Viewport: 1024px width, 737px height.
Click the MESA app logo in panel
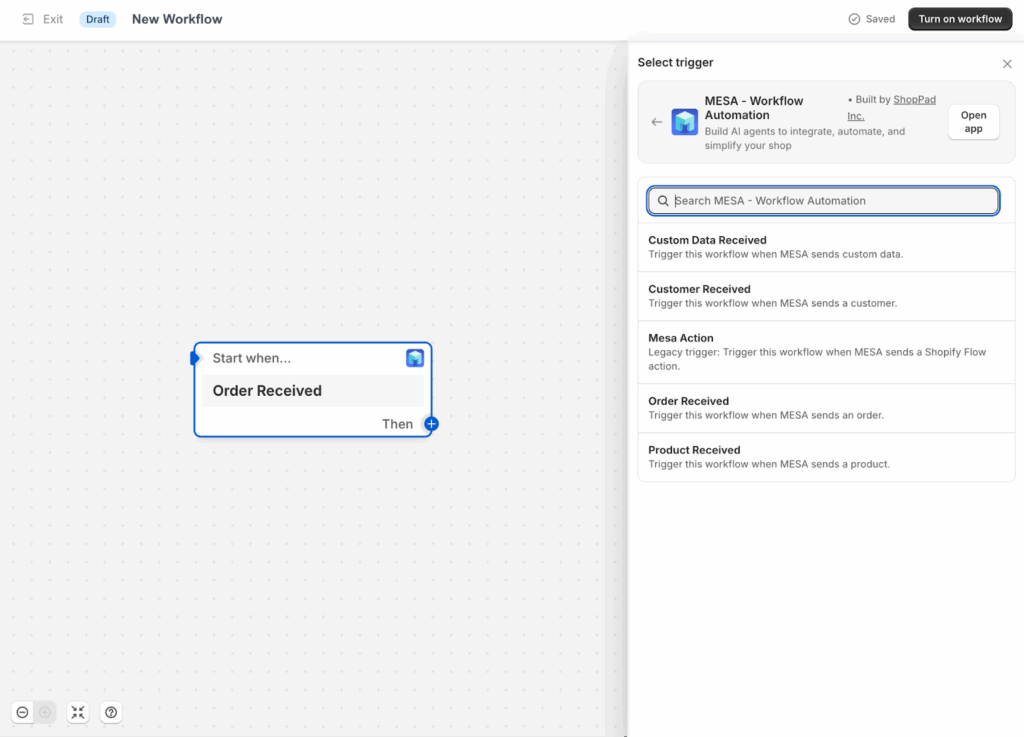(684, 122)
